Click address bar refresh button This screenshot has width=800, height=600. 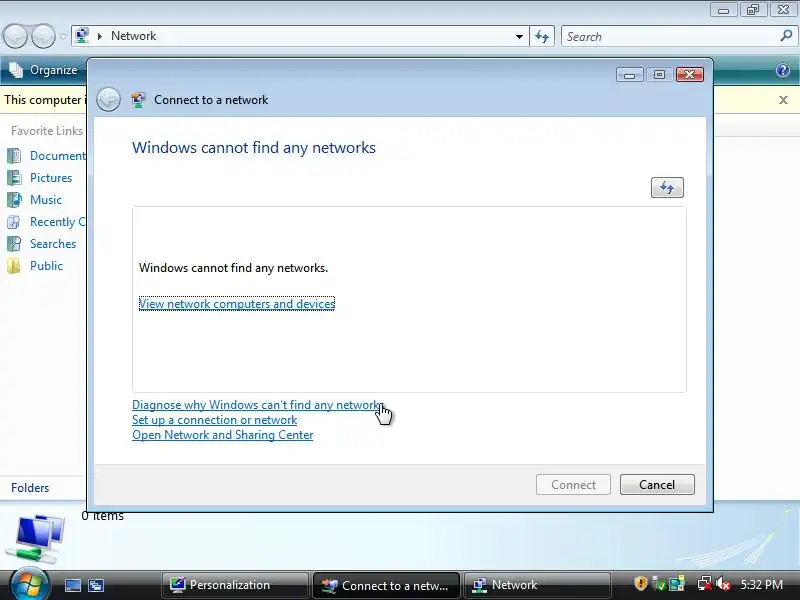(x=542, y=37)
